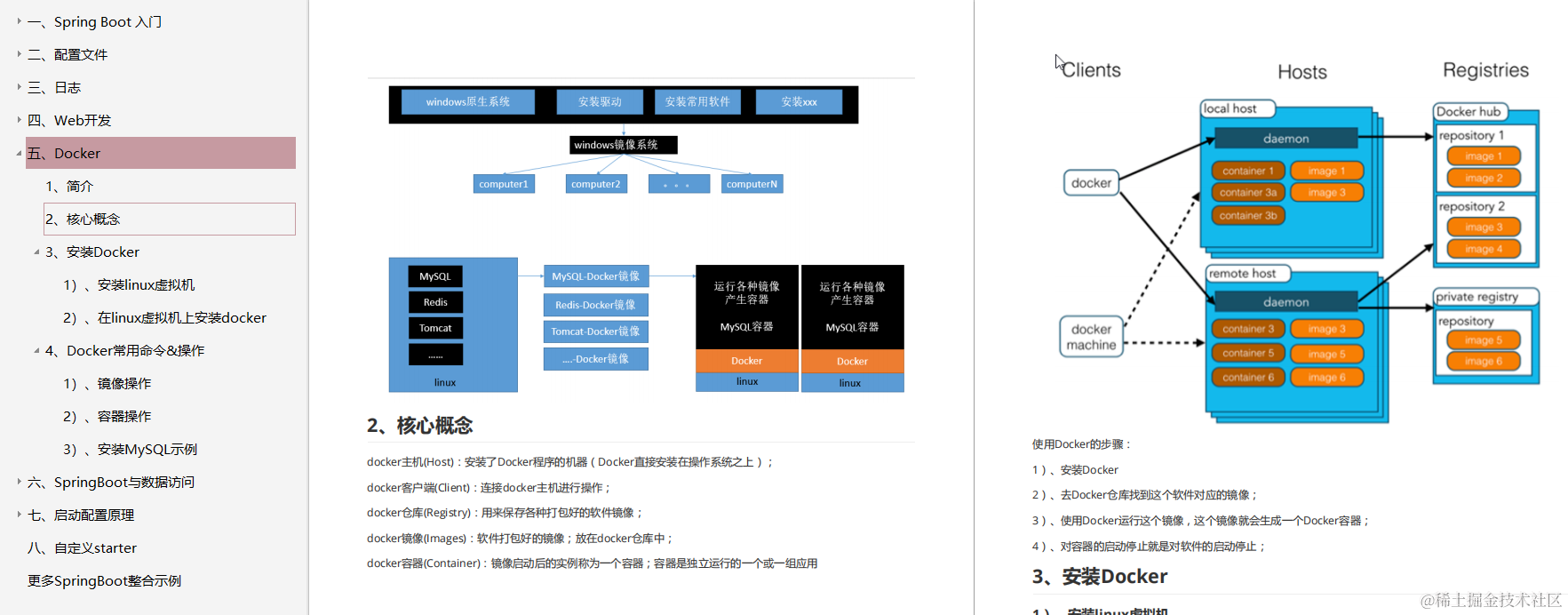Viewport: 1568px width, 615px height.
Task: Click the Clients column heading
Action: pyautogui.click(x=1091, y=70)
